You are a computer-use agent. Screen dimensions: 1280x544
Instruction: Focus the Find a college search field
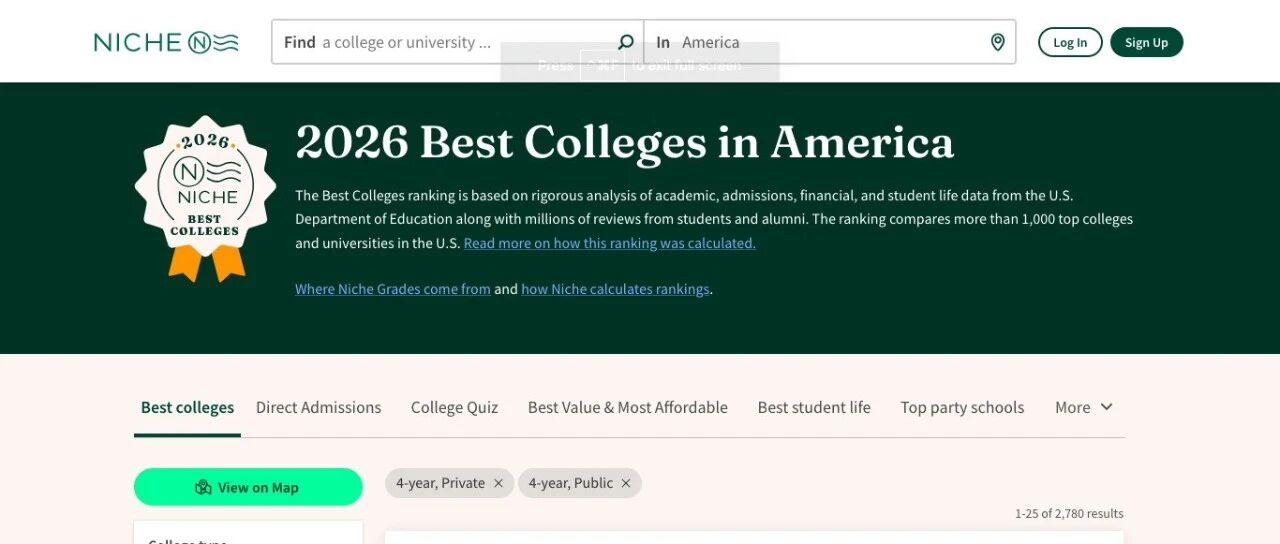[x=458, y=42]
